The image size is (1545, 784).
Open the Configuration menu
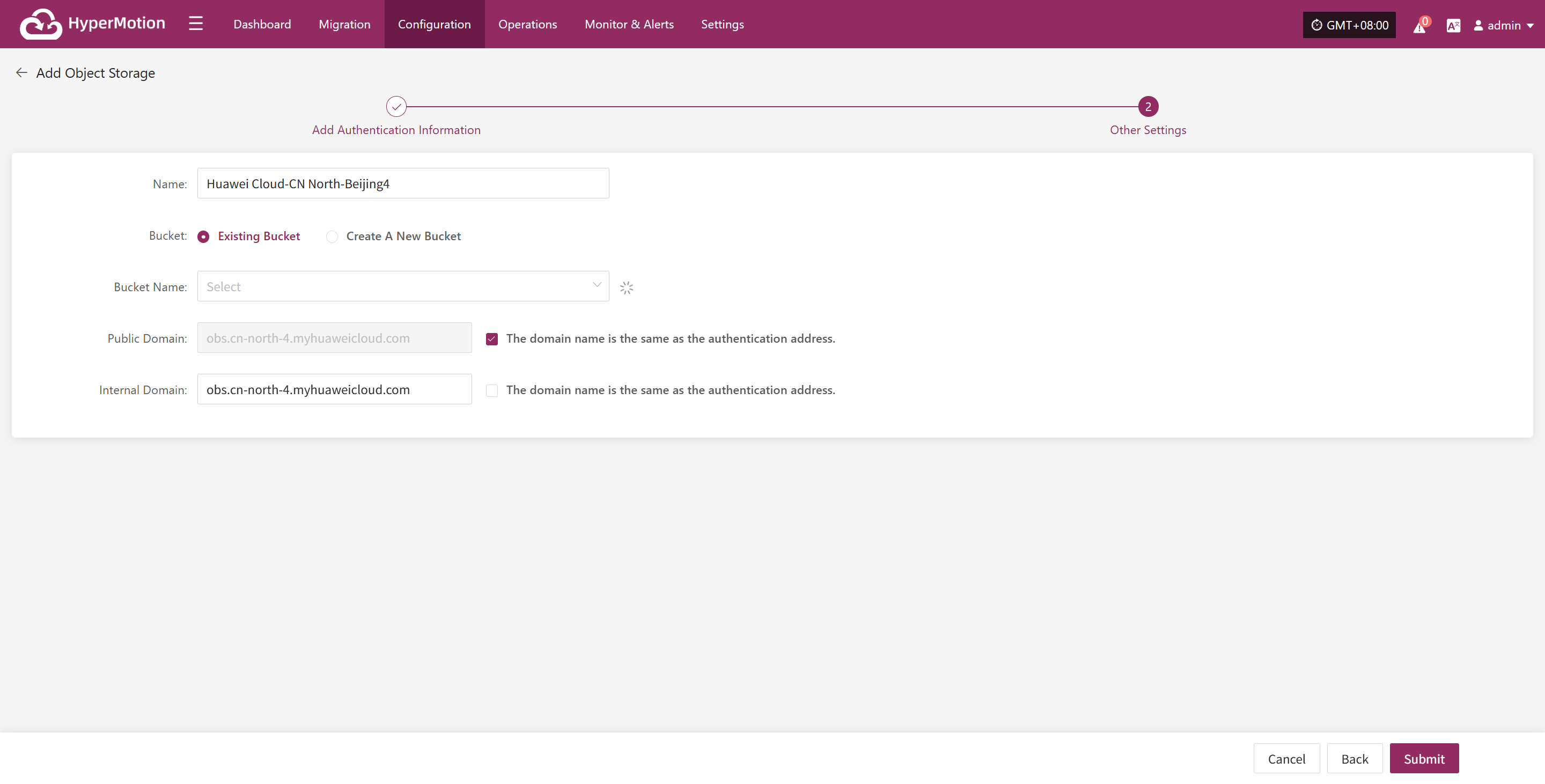(x=434, y=24)
